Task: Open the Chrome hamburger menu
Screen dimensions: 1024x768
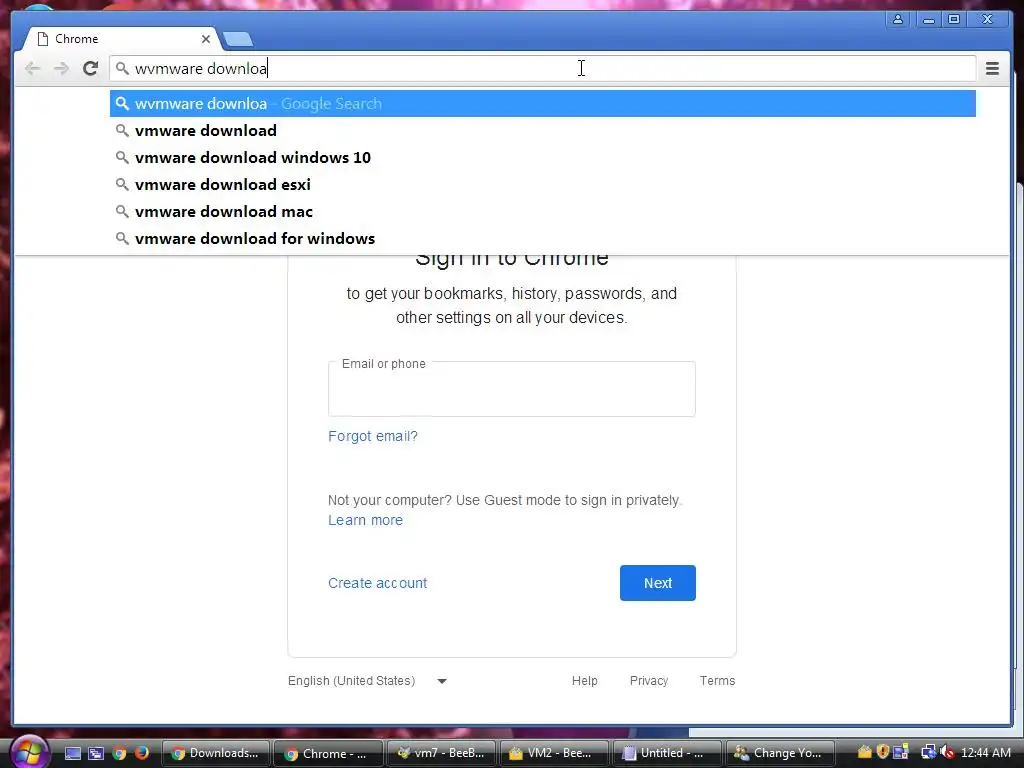Action: point(992,68)
